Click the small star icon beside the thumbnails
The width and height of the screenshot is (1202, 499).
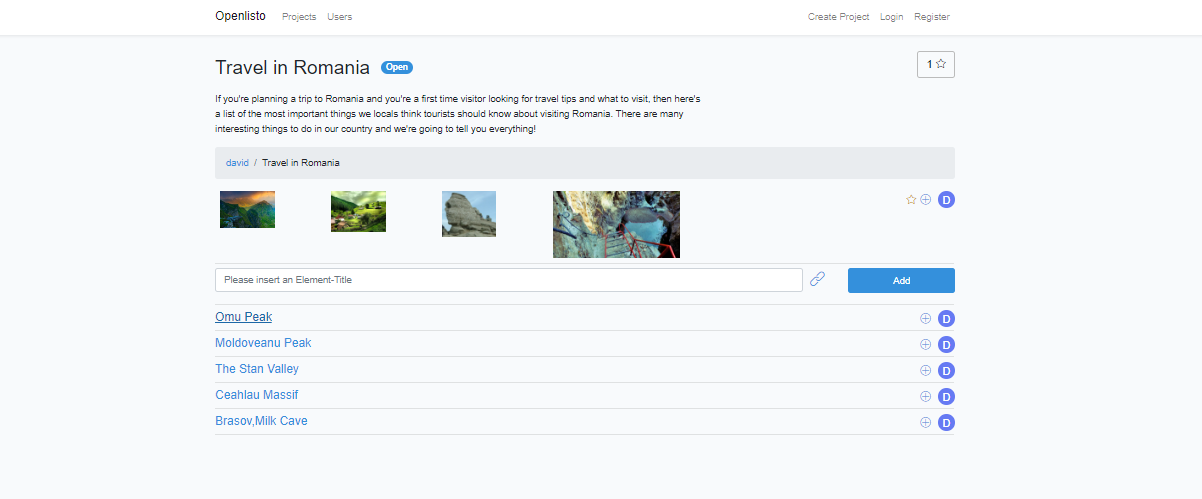[x=911, y=200]
